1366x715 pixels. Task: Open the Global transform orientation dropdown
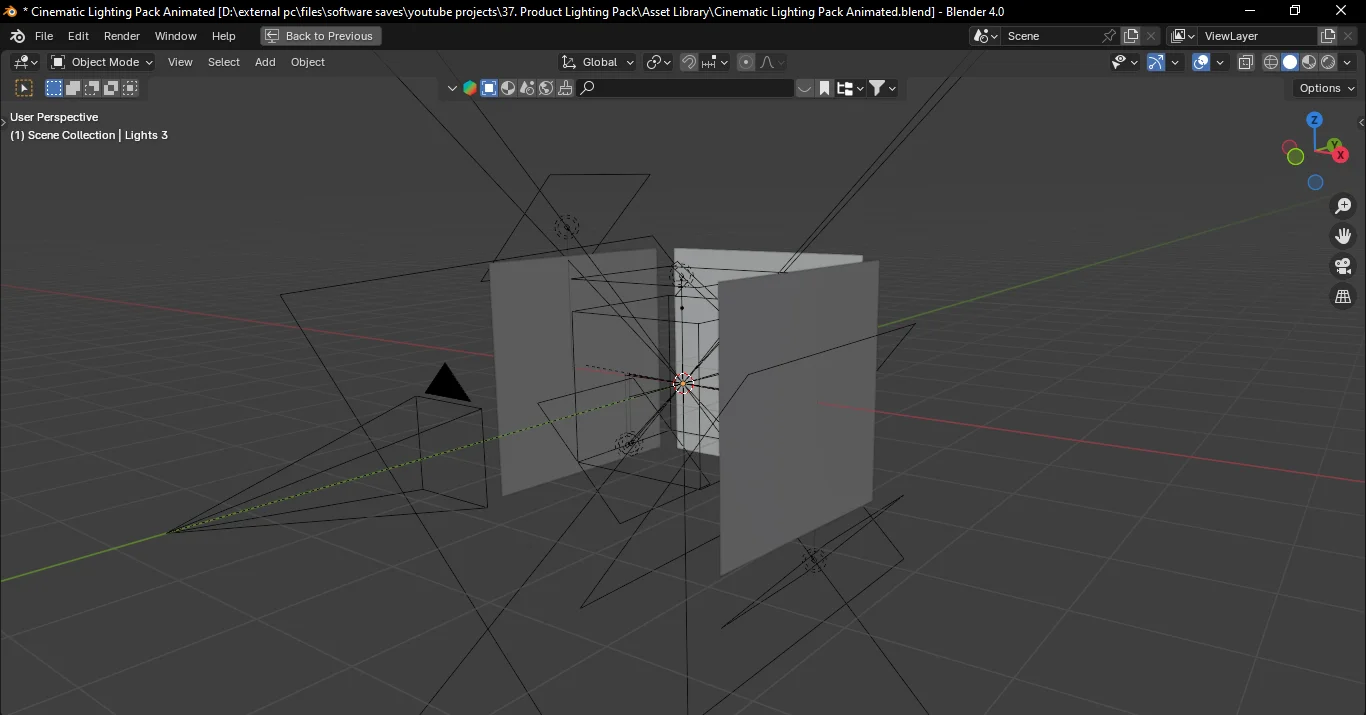tap(597, 61)
